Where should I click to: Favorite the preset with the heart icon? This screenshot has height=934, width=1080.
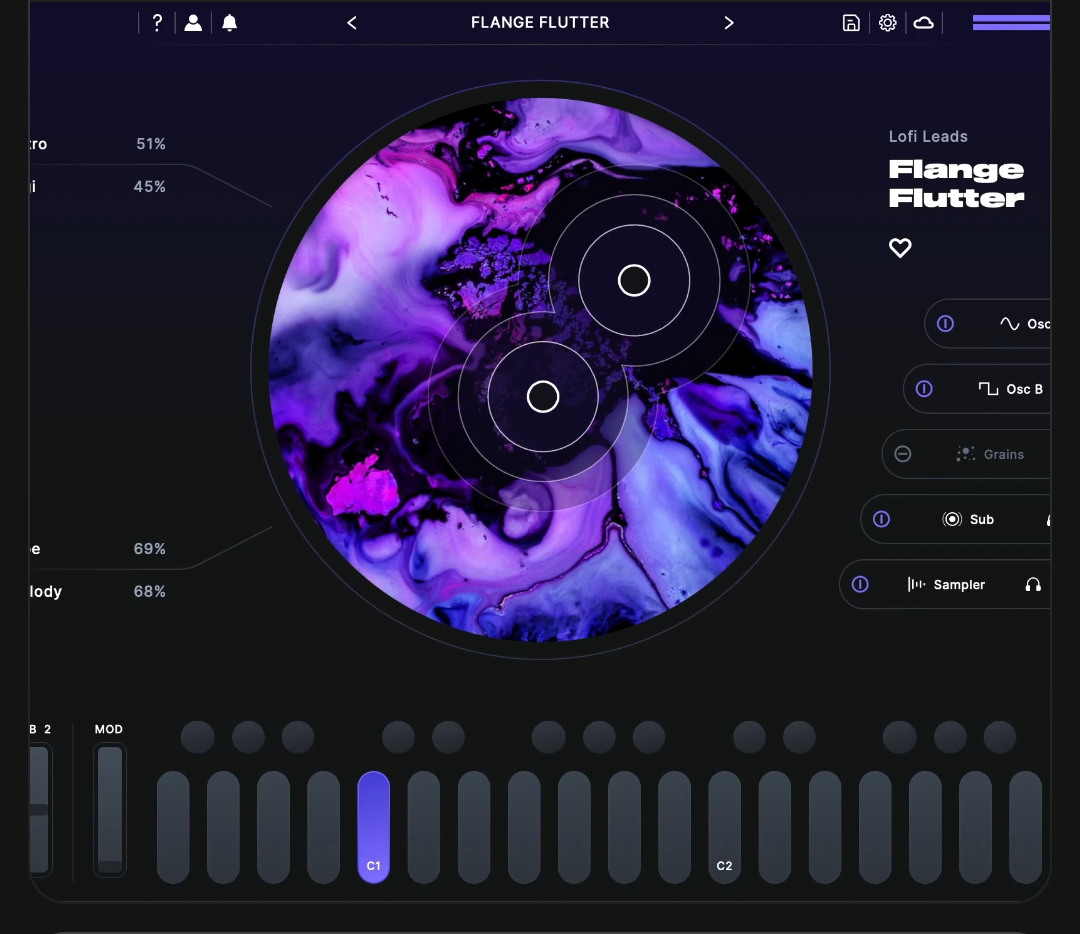pyautogui.click(x=900, y=248)
